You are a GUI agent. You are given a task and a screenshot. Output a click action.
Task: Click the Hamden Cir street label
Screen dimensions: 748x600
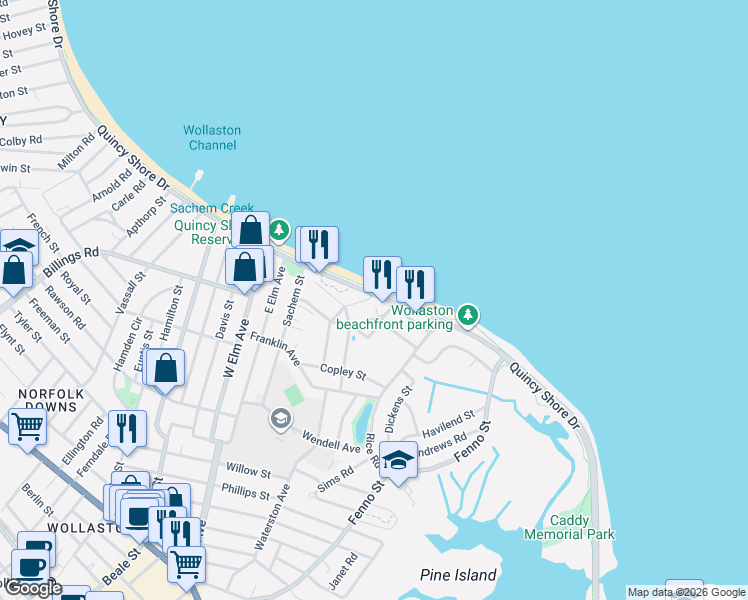(128, 344)
